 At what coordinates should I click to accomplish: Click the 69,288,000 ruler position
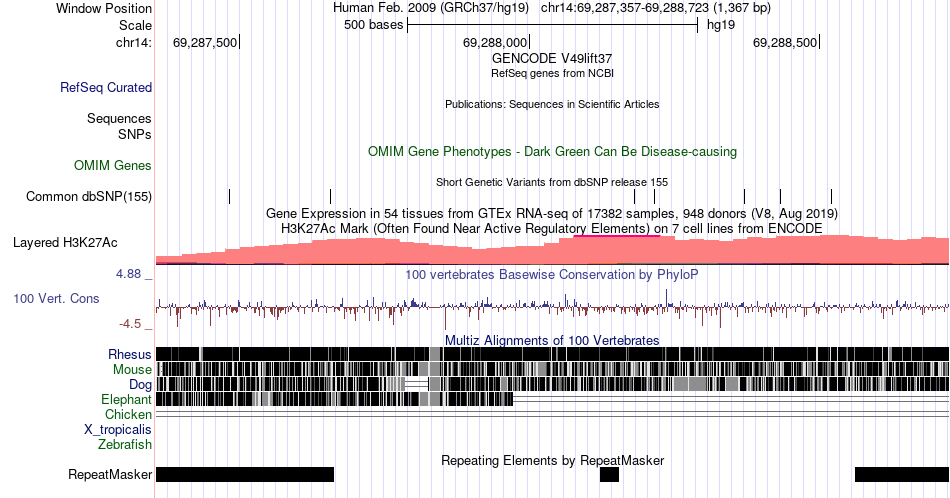click(x=495, y=42)
